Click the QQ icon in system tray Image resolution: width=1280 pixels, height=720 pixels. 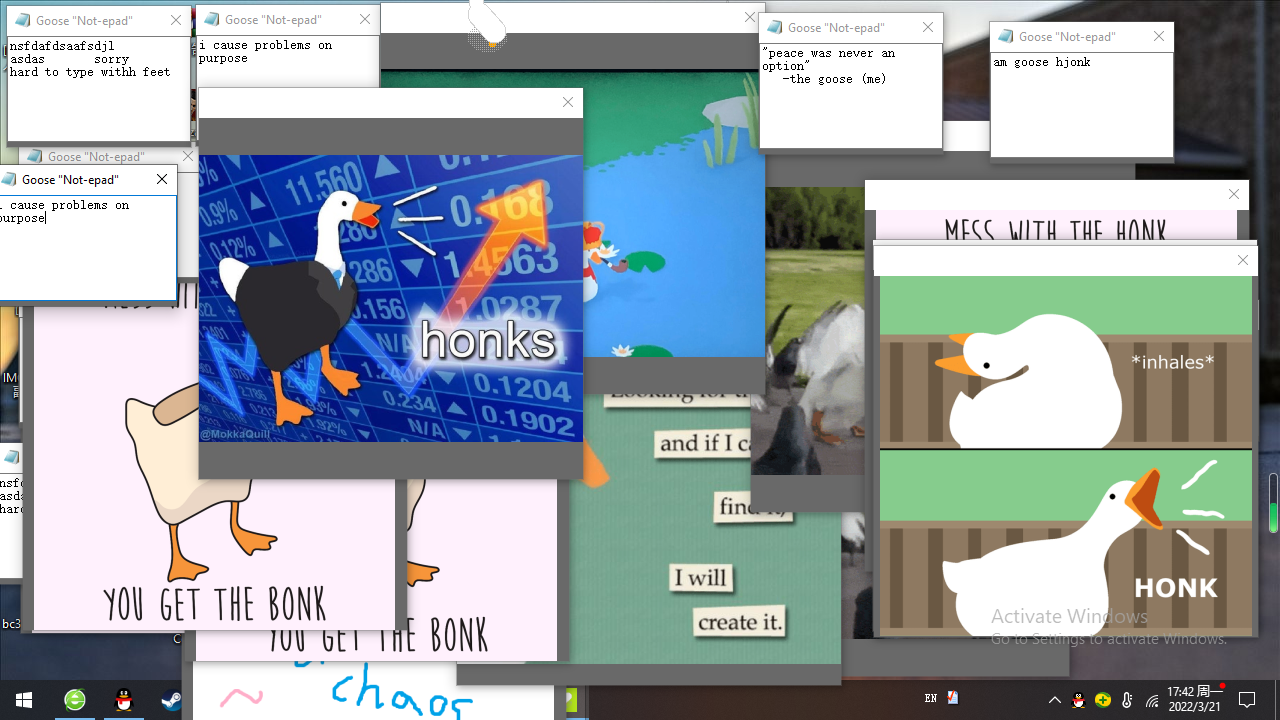1078,700
